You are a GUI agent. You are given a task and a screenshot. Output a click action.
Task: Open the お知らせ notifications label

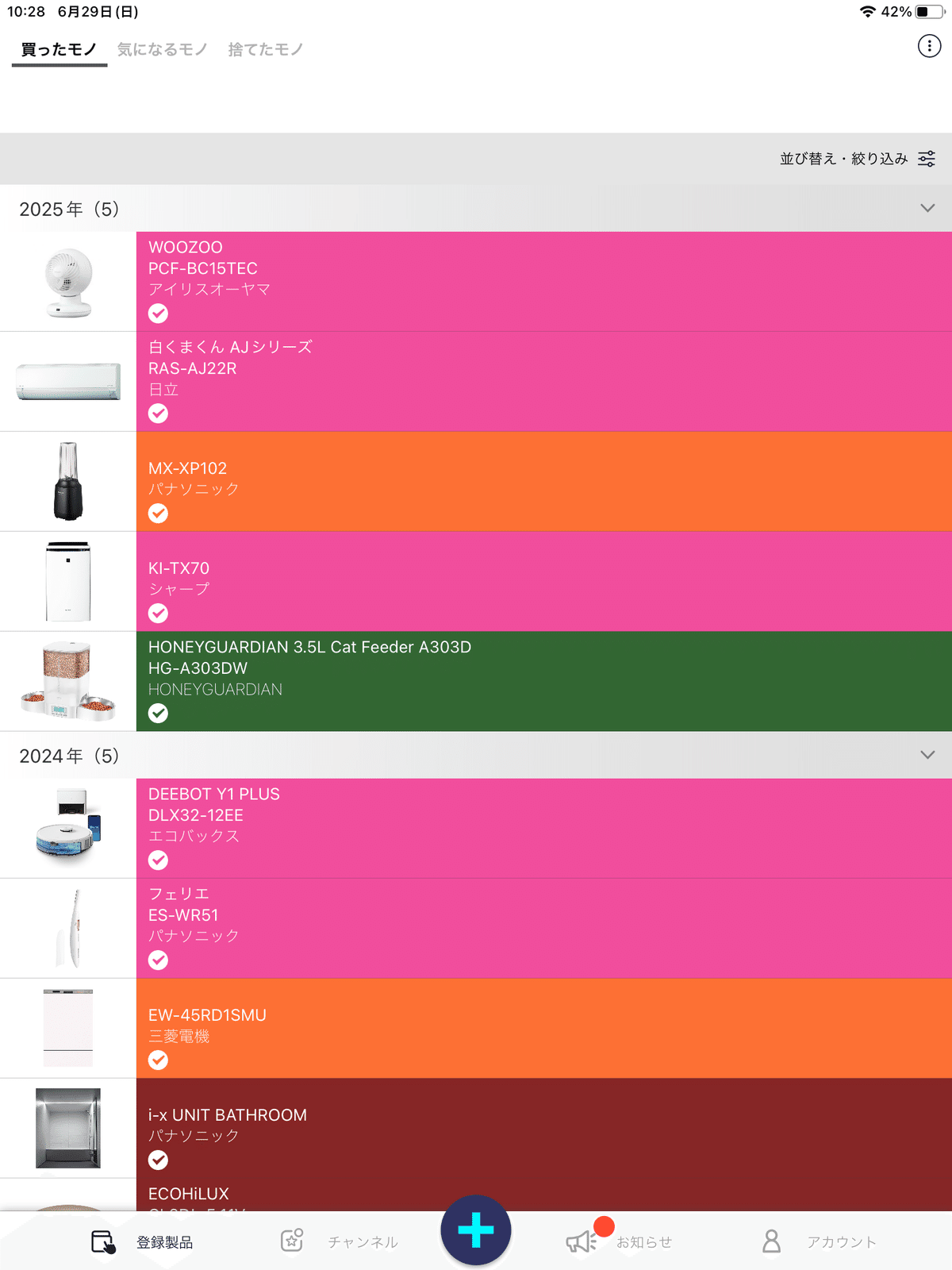(x=644, y=1242)
